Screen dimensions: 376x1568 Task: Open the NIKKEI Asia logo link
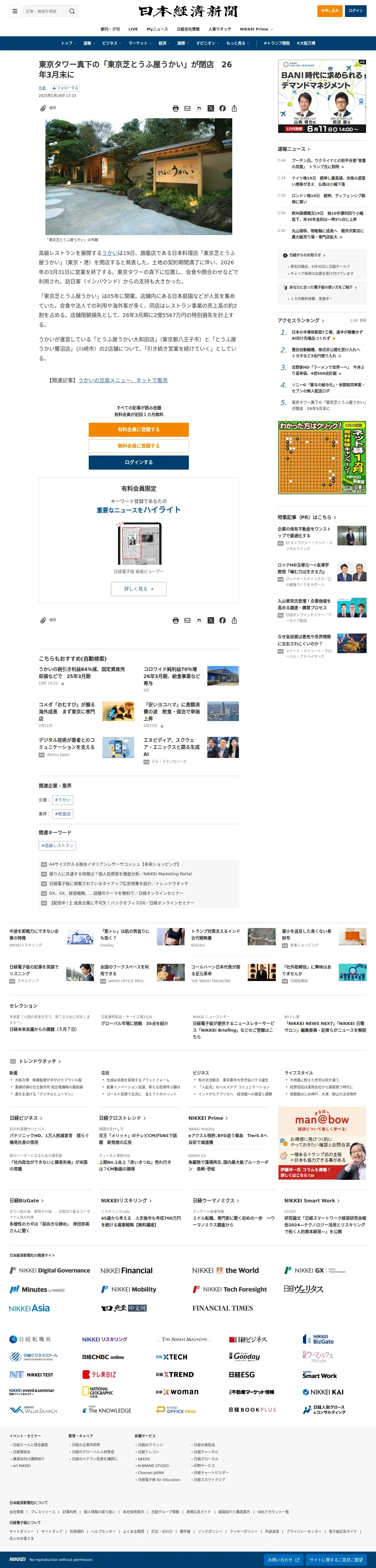pyautogui.click(x=30, y=1308)
